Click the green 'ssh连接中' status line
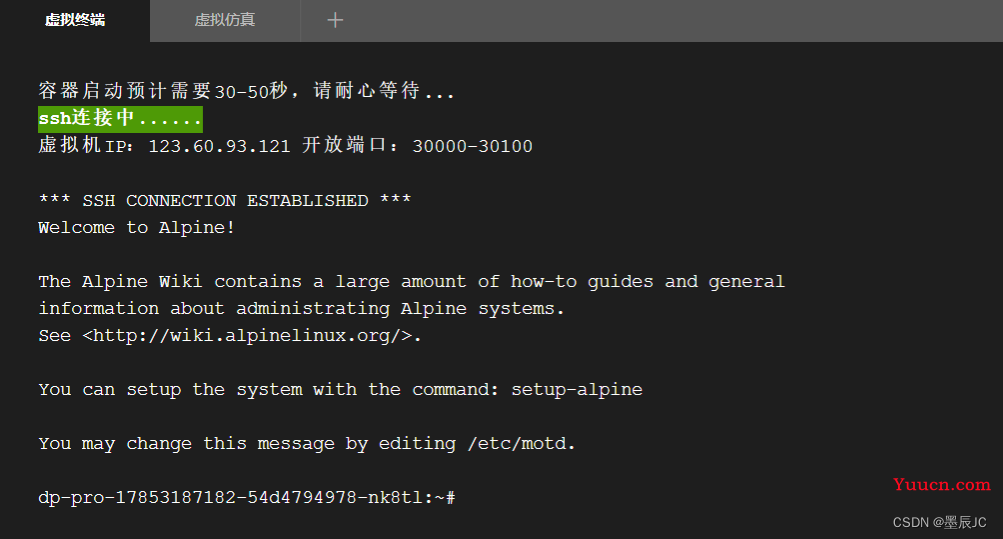Screen dimensions: 1003x539 [x=120, y=119]
